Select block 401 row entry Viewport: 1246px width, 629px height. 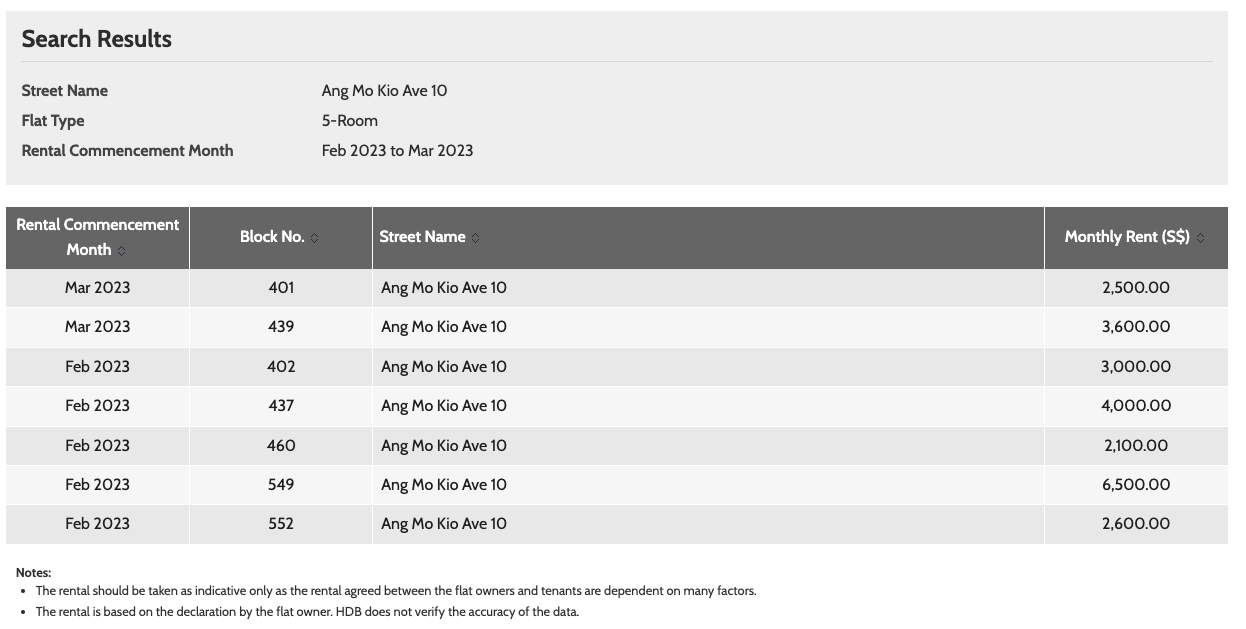pyautogui.click(x=617, y=288)
